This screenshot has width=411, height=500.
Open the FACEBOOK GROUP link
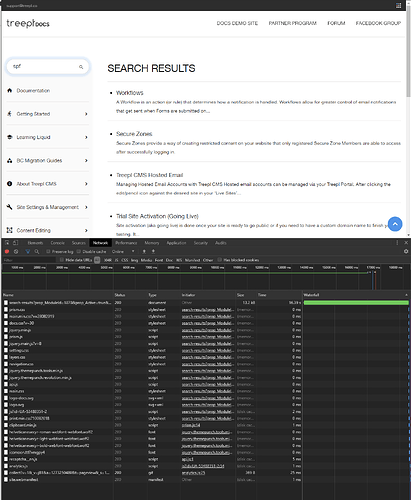point(378,23)
